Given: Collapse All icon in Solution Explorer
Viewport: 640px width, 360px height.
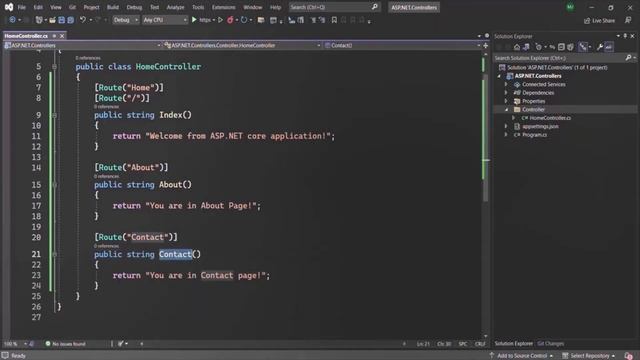Looking at the screenshot, I should tap(561, 47).
